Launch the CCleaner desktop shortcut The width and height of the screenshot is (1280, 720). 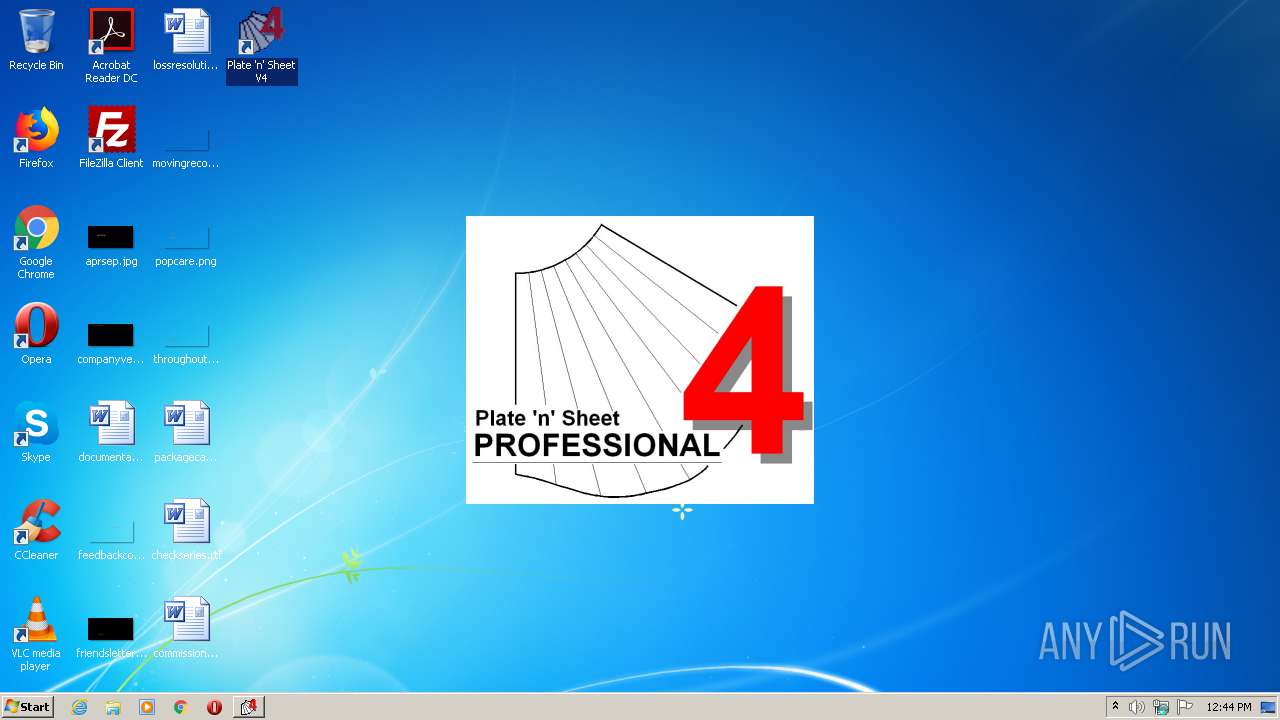[x=36, y=531]
